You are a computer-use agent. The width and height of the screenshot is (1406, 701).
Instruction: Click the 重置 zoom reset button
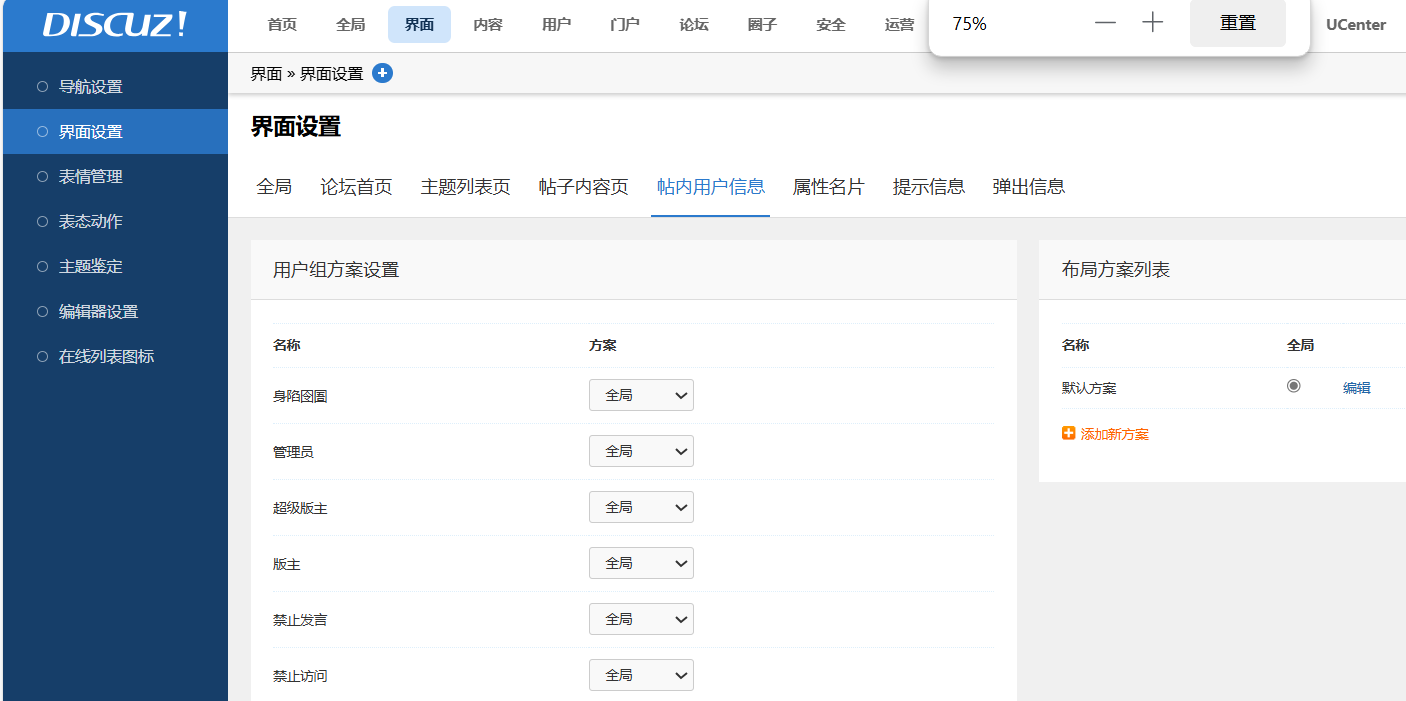(1237, 23)
